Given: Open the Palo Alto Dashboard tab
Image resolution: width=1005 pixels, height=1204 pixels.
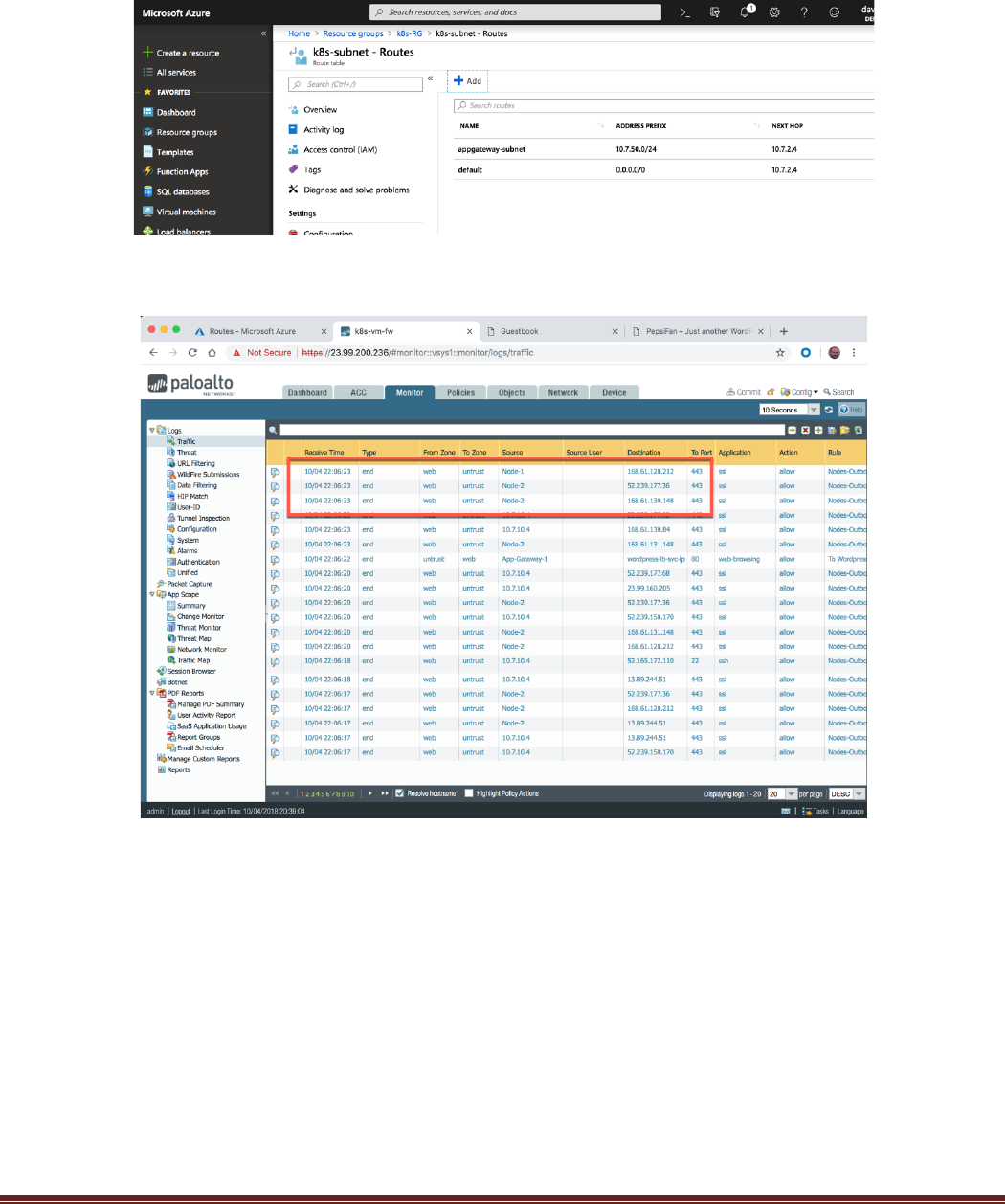Looking at the screenshot, I should (307, 392).
